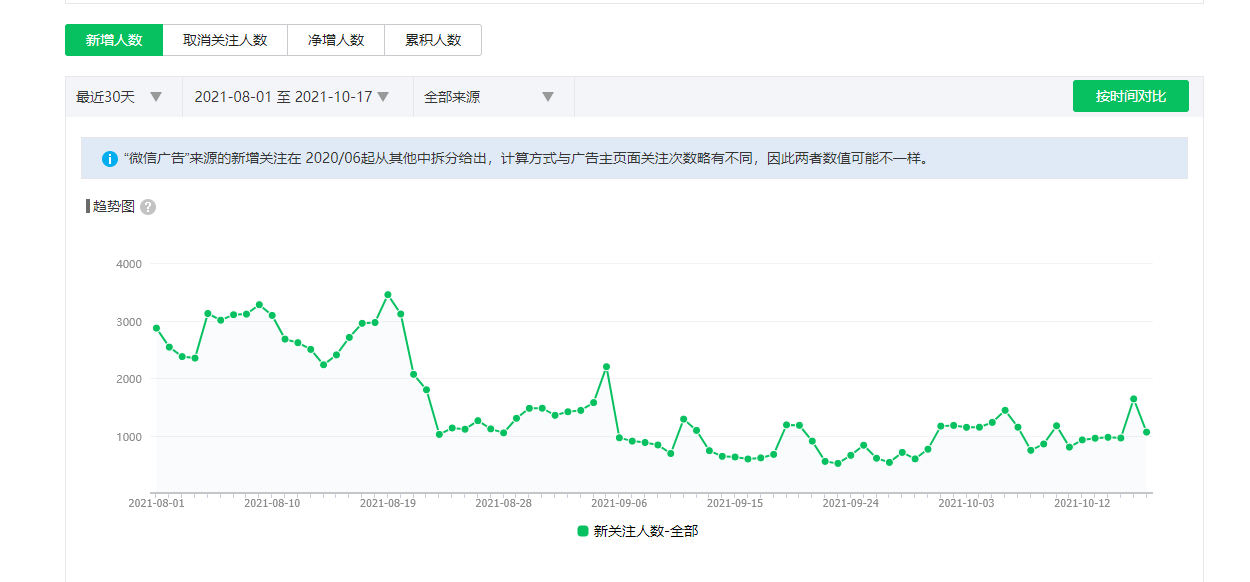
Task: Click the 2021-08-01 至 2021-10-17 date text
Action: pyautogui.click(x=283, y=97)
